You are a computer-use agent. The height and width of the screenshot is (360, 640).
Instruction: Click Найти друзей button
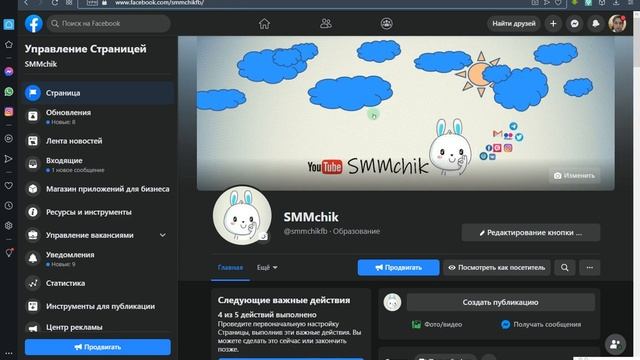tap(513, 24)
